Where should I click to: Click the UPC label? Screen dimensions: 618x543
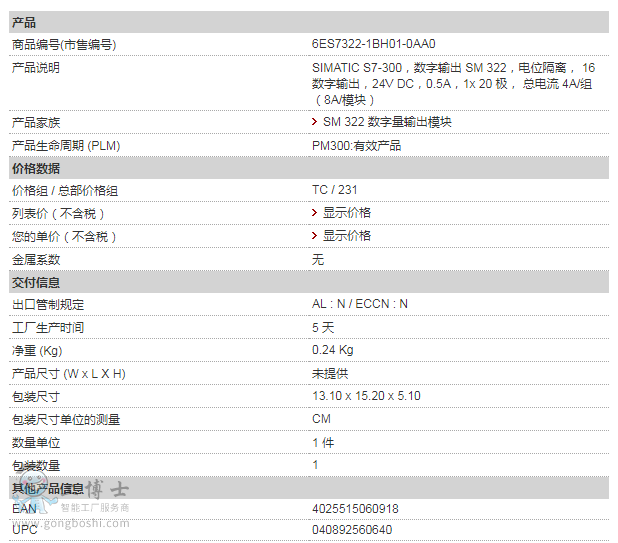[24, 530]
